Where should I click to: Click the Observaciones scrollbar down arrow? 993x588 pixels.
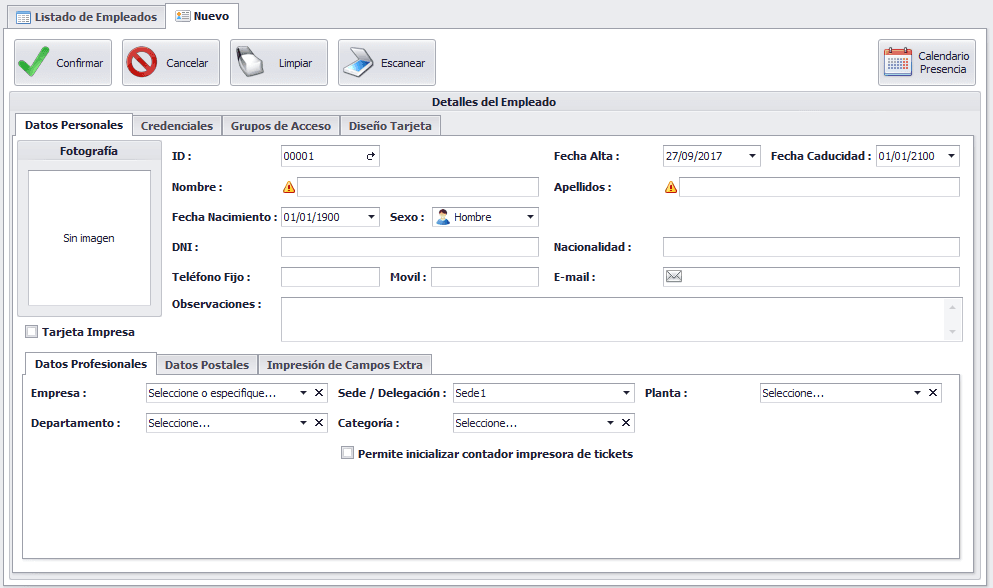click(x=952, y=332)
